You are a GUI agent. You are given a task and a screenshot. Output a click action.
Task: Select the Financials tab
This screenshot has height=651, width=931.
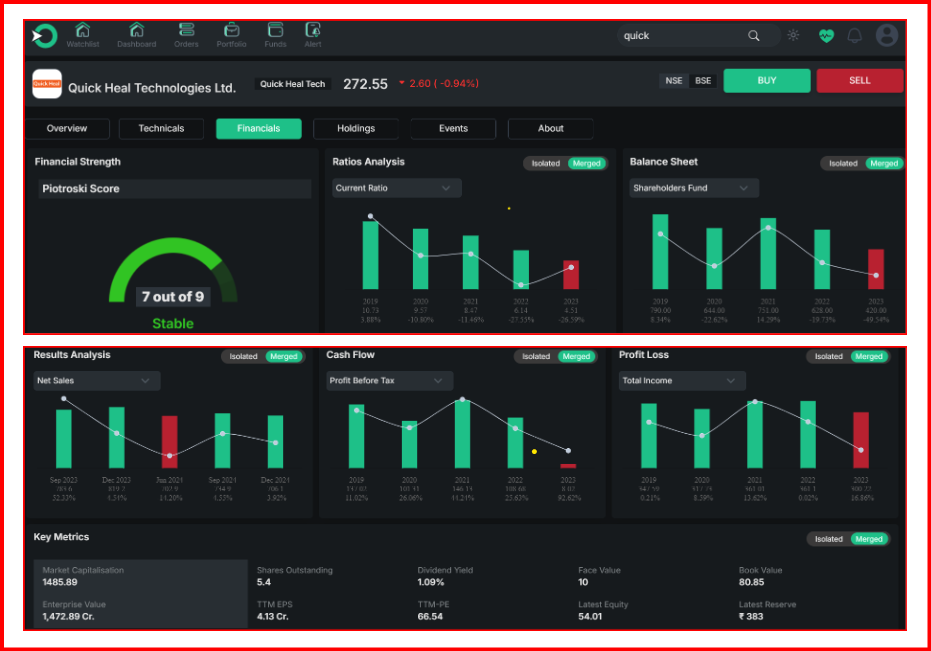(x=259, y=128)
